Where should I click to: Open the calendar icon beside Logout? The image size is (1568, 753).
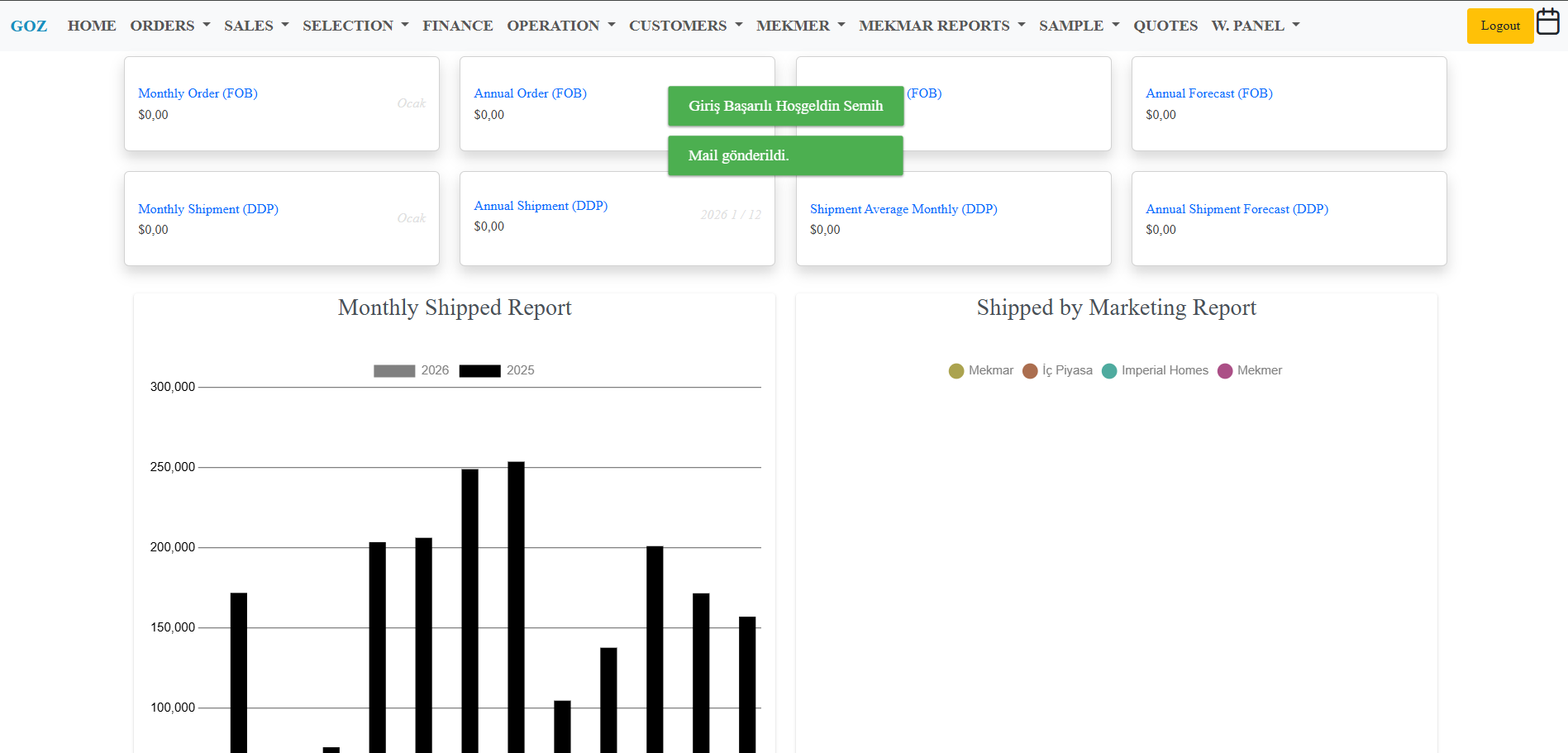[x=1547, y=22]
